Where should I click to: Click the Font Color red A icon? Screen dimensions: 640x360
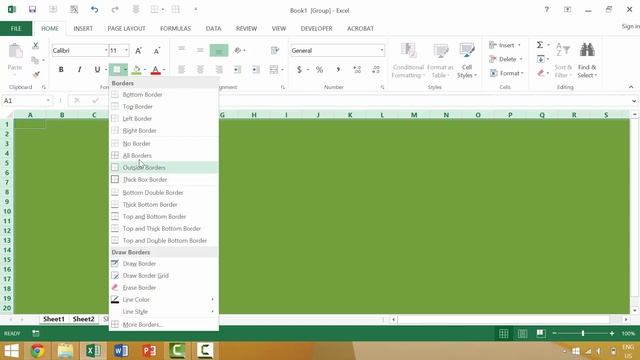coord(155,70)
